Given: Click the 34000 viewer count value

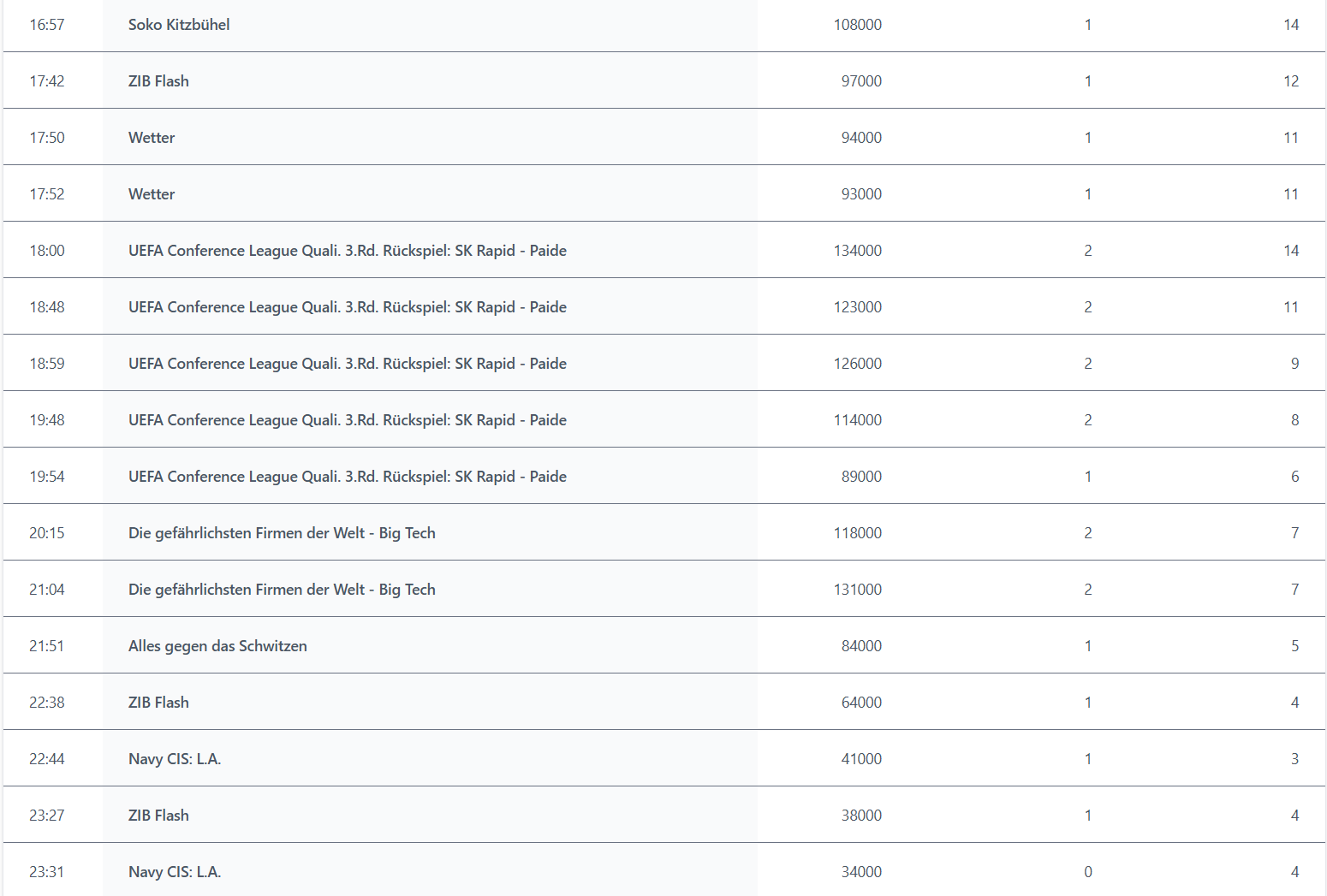Looking at the screenshot, I should 861,872.
